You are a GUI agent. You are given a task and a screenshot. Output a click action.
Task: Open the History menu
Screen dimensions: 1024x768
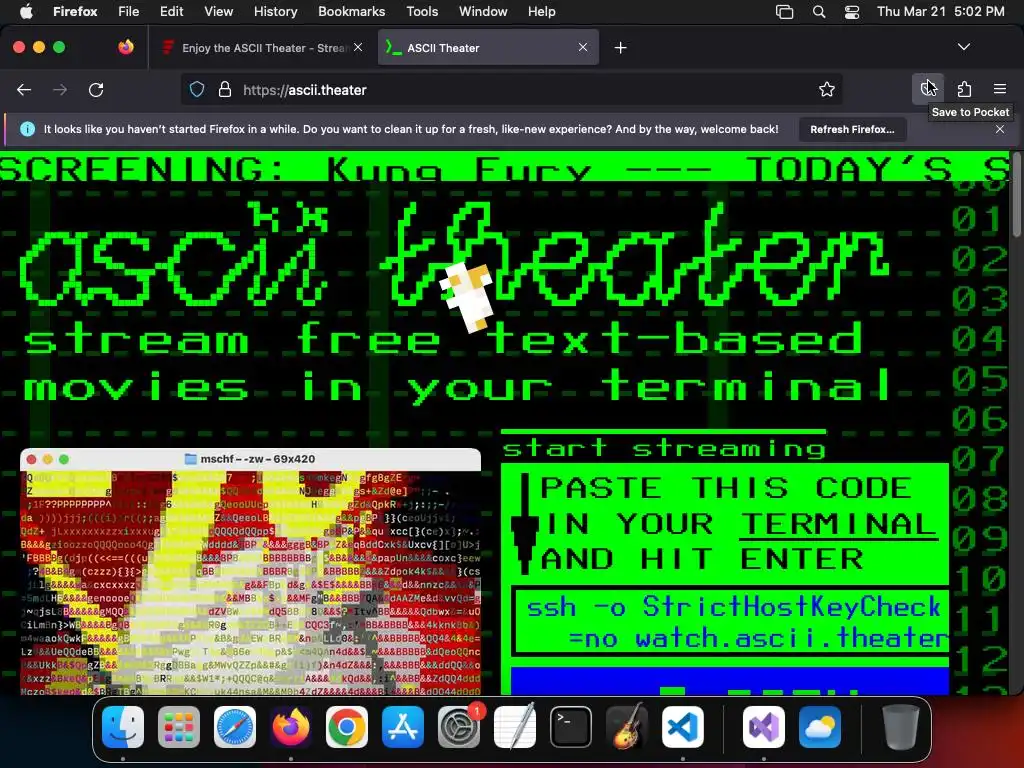[276, 11]
